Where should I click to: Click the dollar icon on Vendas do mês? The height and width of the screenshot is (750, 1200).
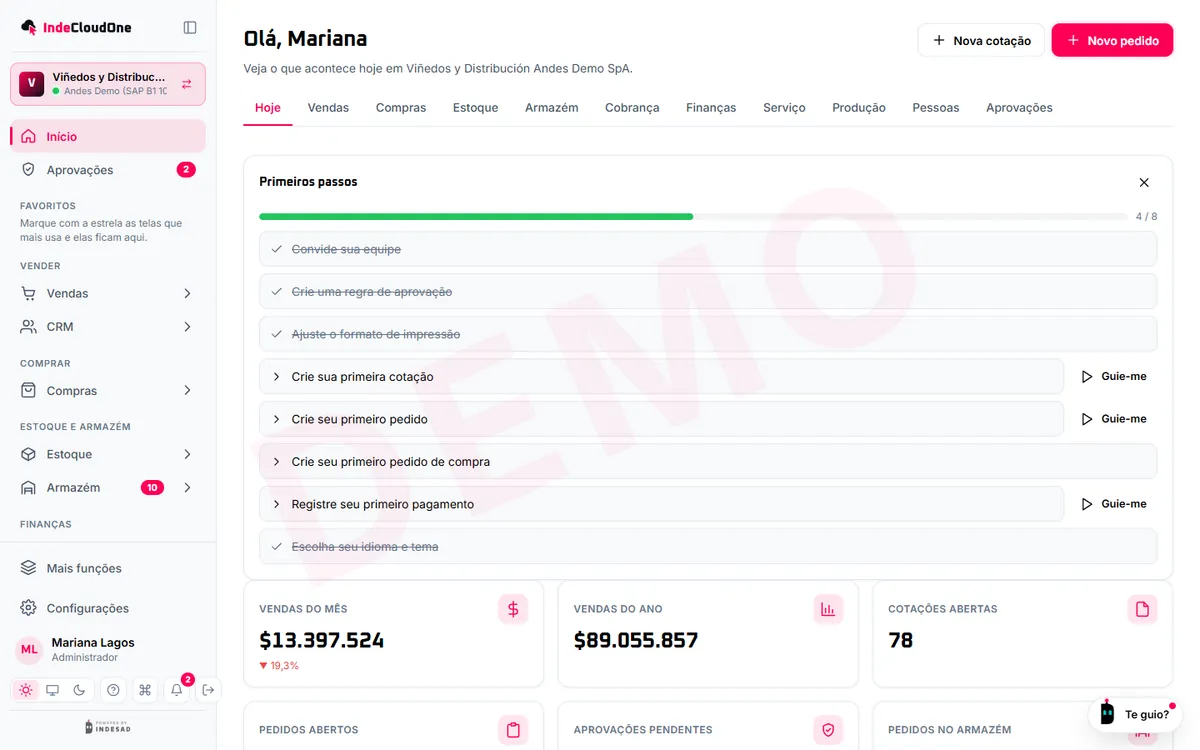(513, 609)
